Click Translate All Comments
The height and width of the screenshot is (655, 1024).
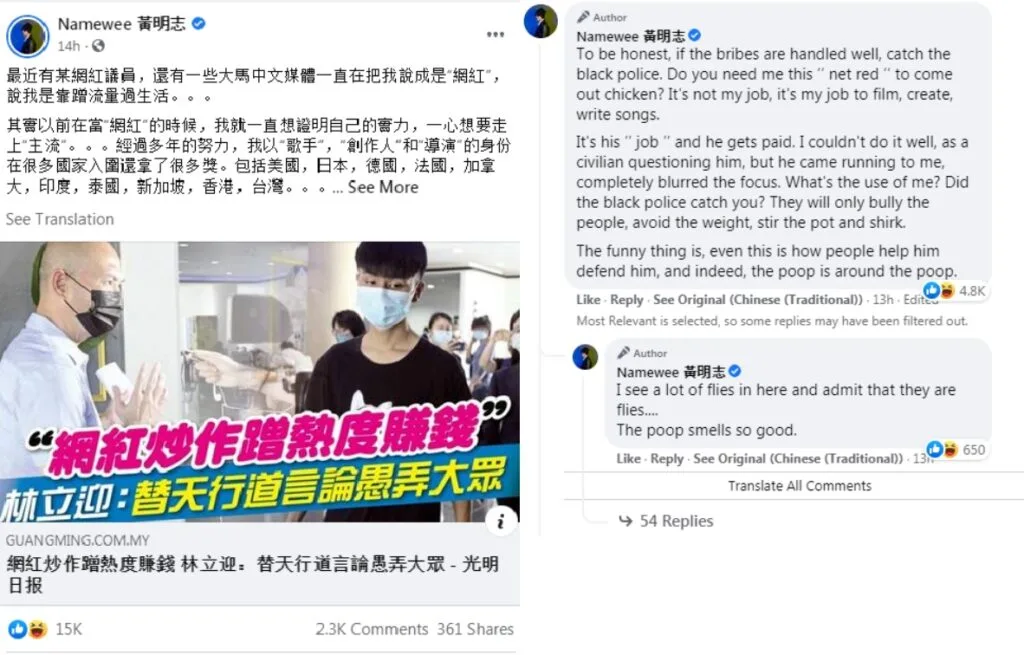tap(799, 486)
